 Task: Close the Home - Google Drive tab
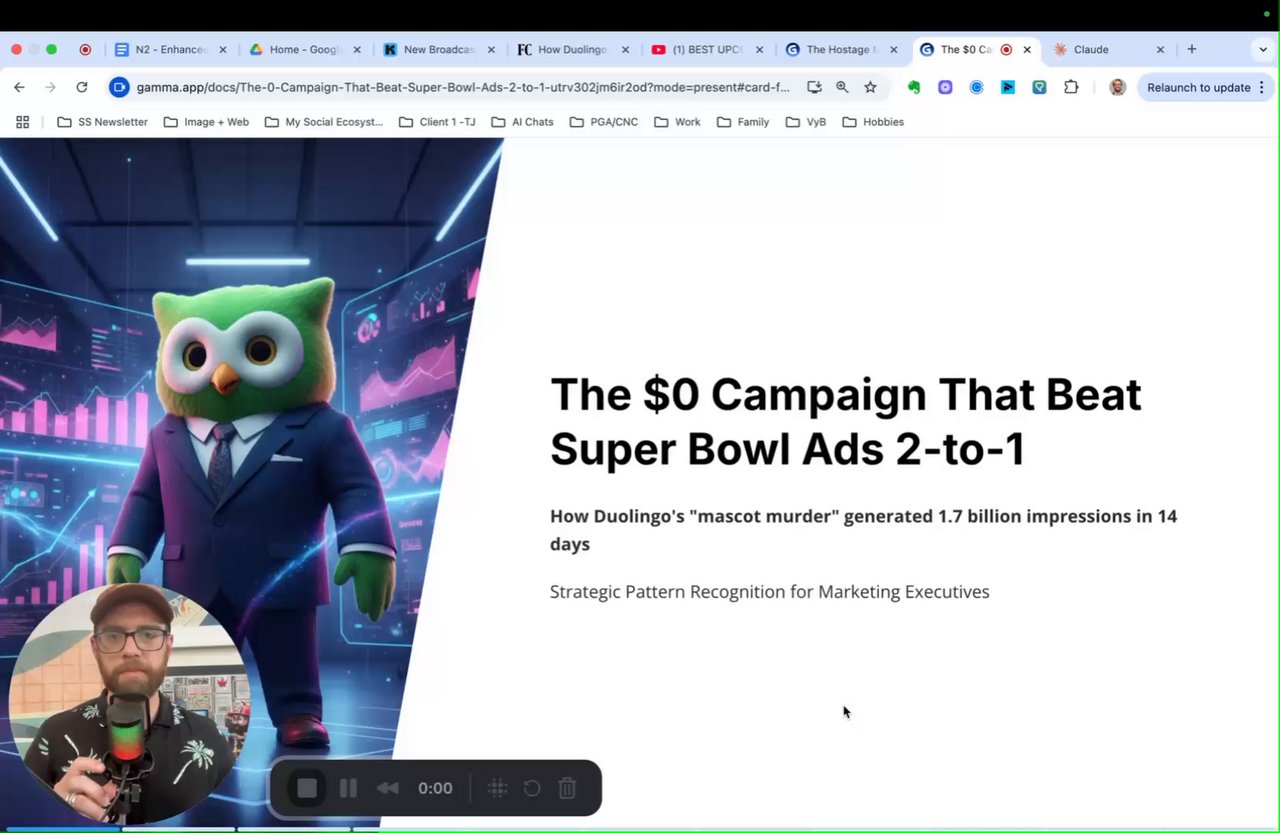pyautogui.click(x=357, y=49)
